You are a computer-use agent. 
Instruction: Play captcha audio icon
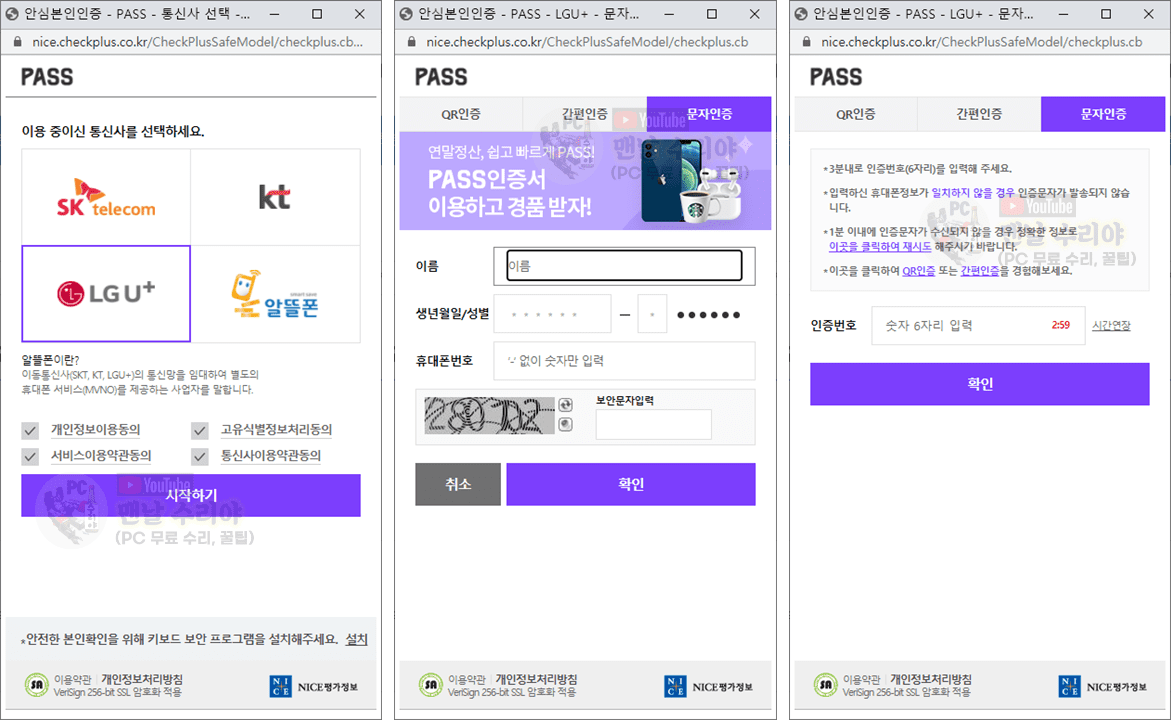565,424
